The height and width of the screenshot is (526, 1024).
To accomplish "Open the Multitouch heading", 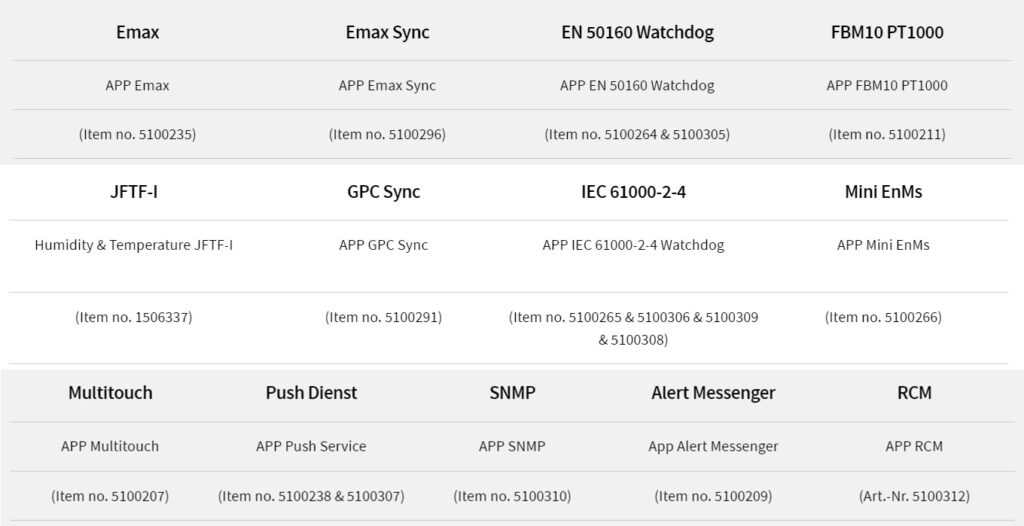I will (110, 393).
